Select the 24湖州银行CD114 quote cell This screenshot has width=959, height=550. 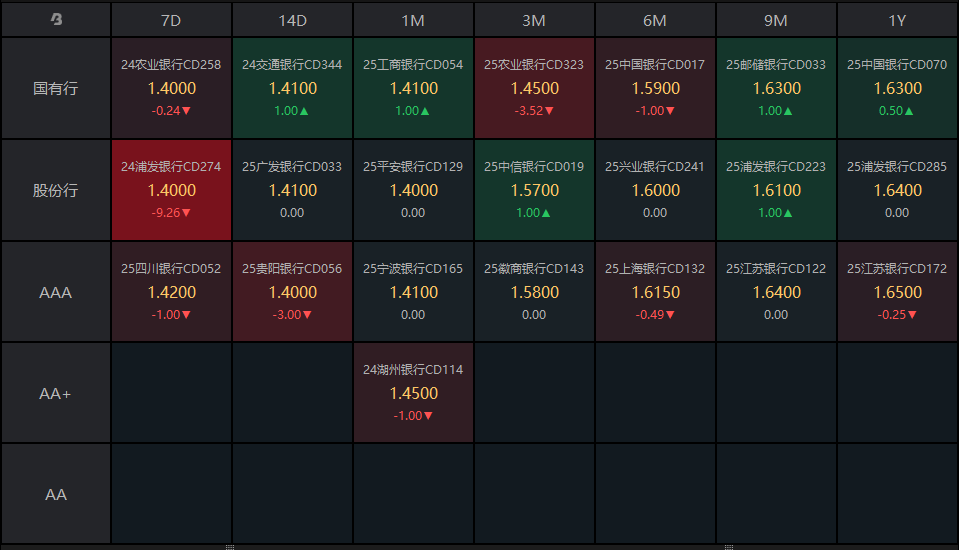(x=413, y=393)
